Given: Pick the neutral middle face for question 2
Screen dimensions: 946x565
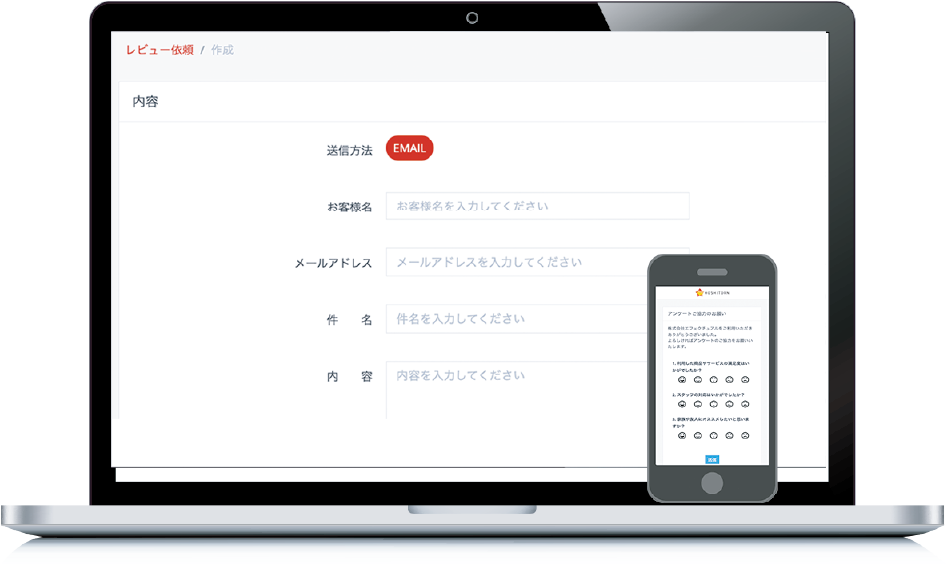Looking at the screenshot, I should [714, 404].
